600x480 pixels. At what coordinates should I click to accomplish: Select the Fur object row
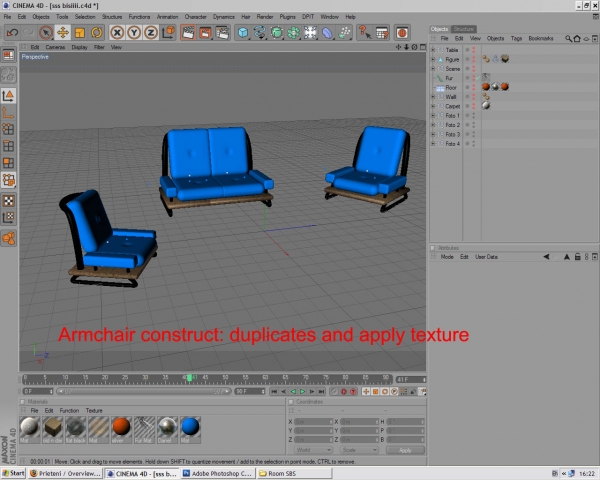coord(449,78)
